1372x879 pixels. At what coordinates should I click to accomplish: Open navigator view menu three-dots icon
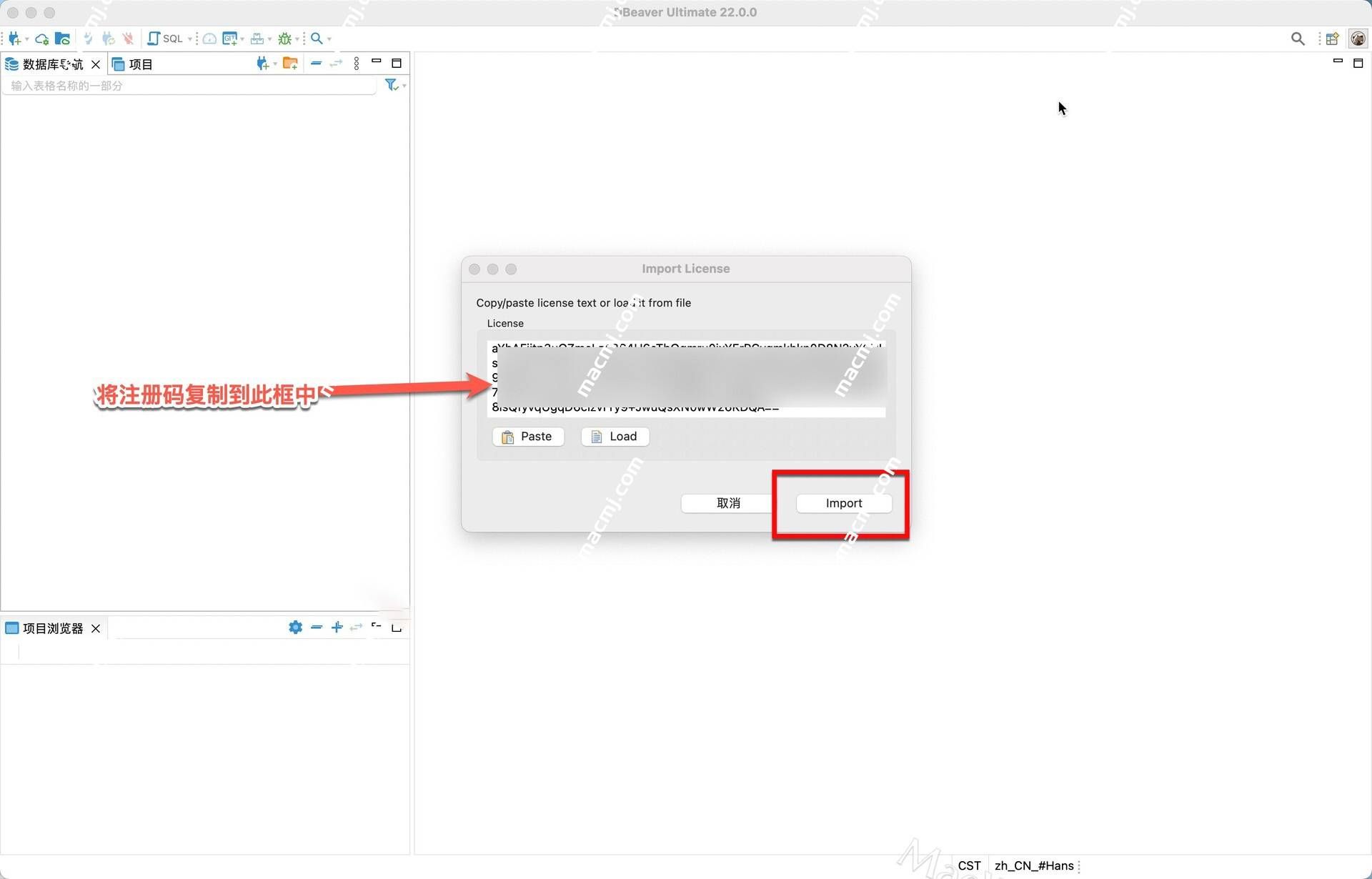357,64
